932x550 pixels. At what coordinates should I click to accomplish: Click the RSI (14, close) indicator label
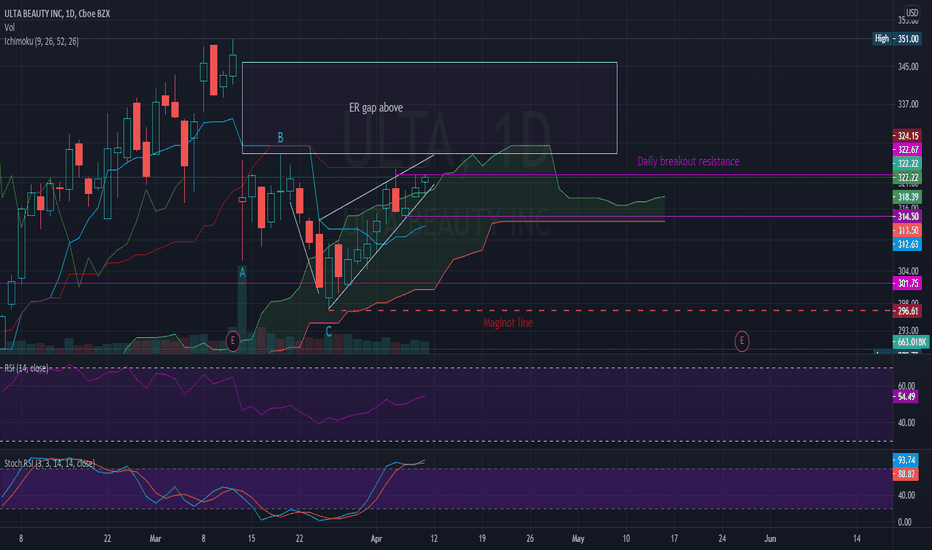(26, 369)
